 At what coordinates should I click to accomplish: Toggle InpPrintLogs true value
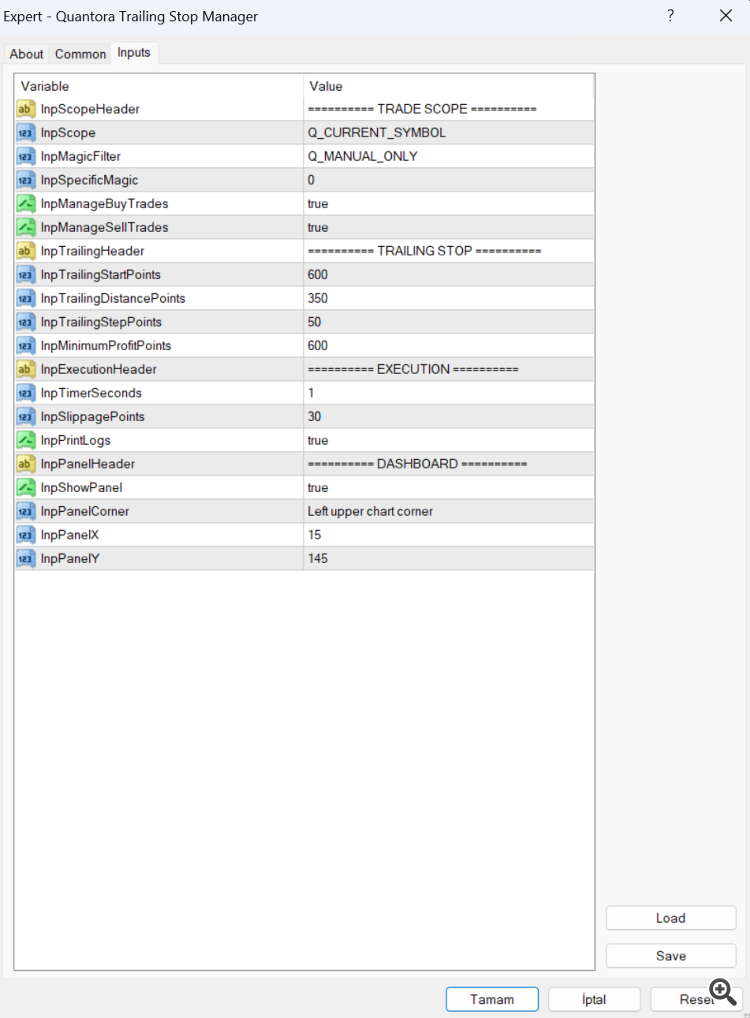tap(449, 440)
